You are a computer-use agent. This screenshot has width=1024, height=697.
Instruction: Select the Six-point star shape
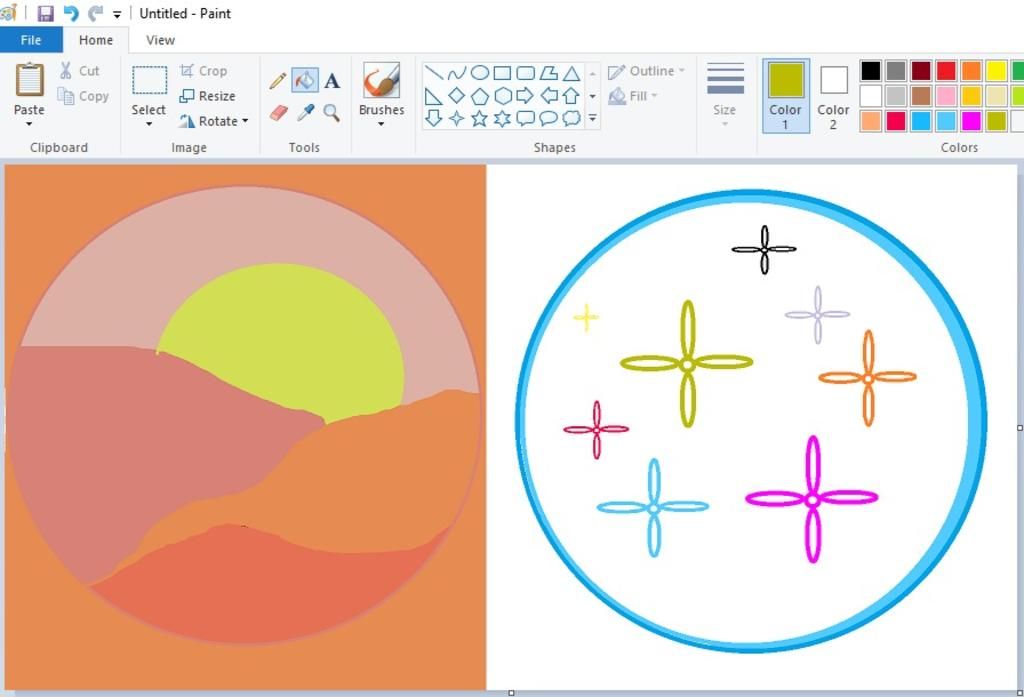(x=503, y=118)
